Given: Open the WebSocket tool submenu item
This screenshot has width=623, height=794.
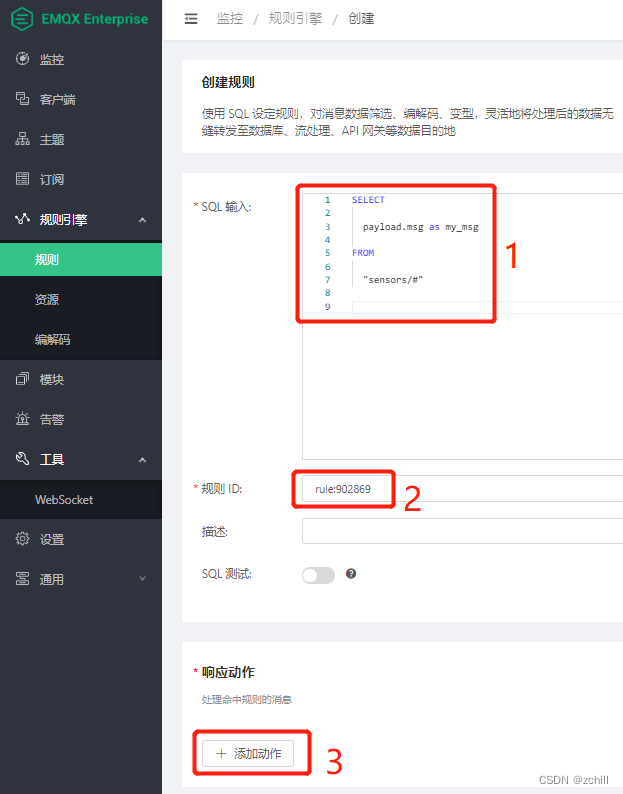Looking at the screenshot, I should coord(81,499).
